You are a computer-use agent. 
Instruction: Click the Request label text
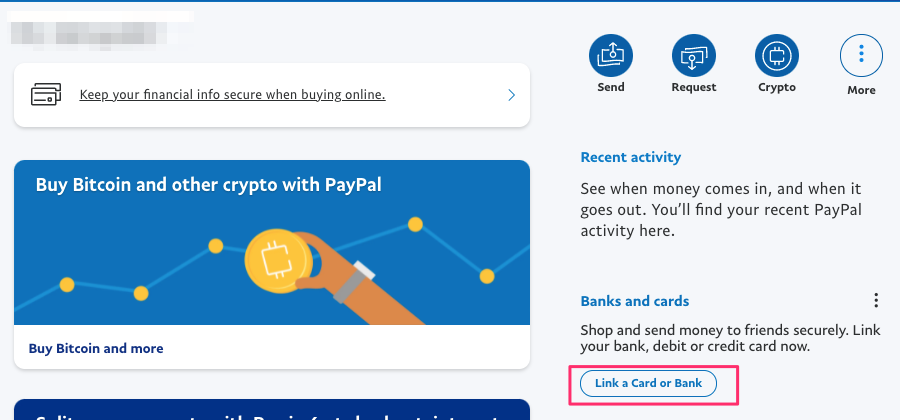point(694,87)
